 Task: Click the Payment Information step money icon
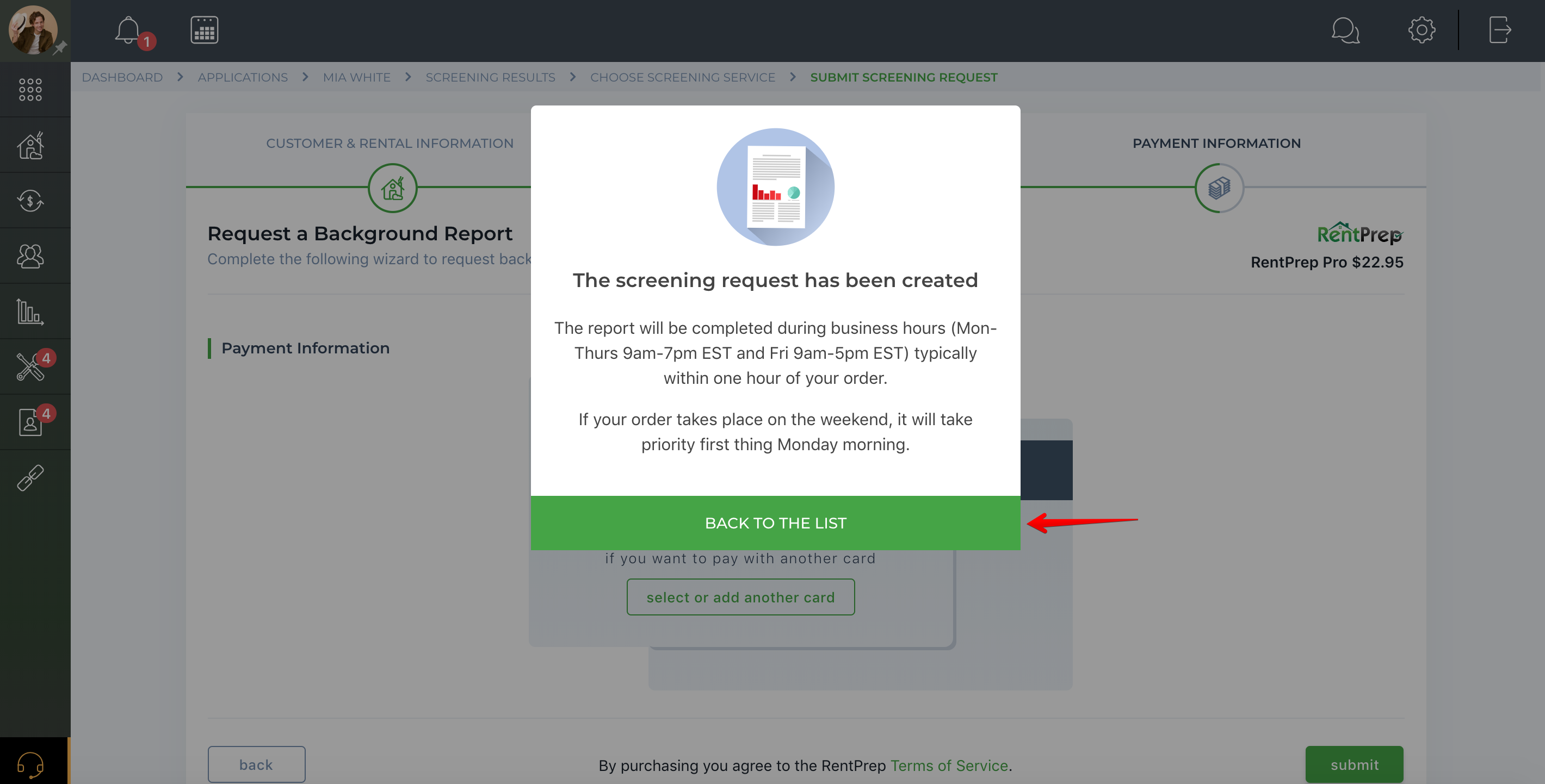[x=1219, y=188]
